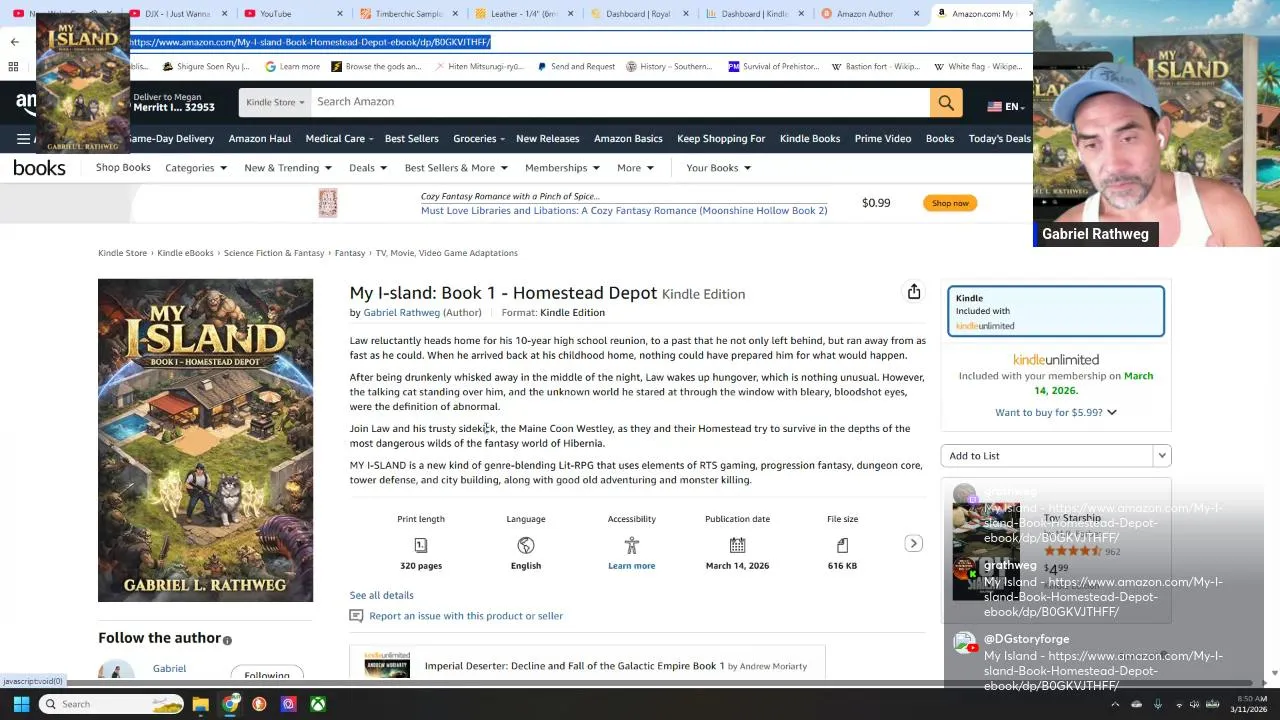Image resolution: width=1280 pixels, height=720 pixels.
Task: Open the Xbox app in taskbar
Action: [317, 704]
